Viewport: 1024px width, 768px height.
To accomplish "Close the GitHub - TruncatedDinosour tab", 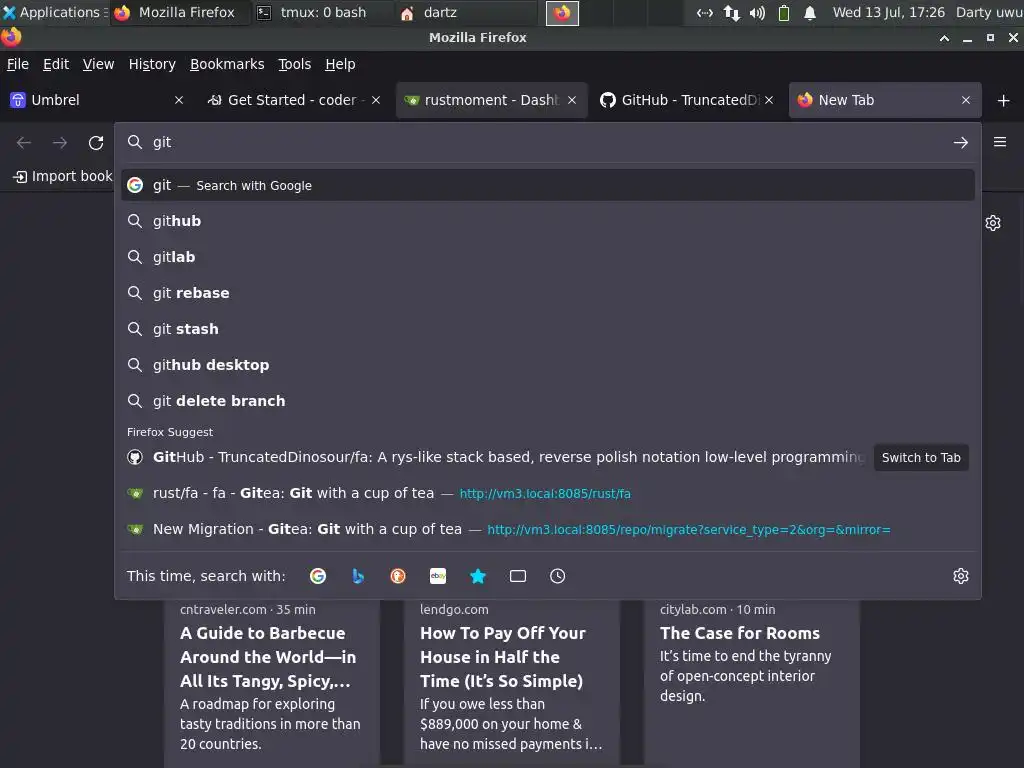I will [769, 100].
